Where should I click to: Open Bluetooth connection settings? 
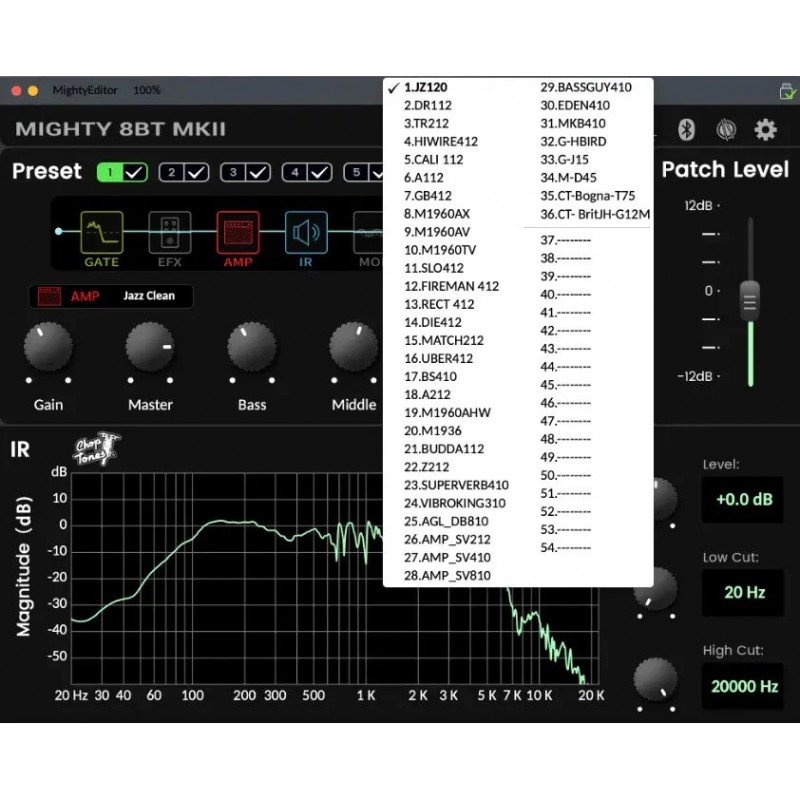(685, 129)
